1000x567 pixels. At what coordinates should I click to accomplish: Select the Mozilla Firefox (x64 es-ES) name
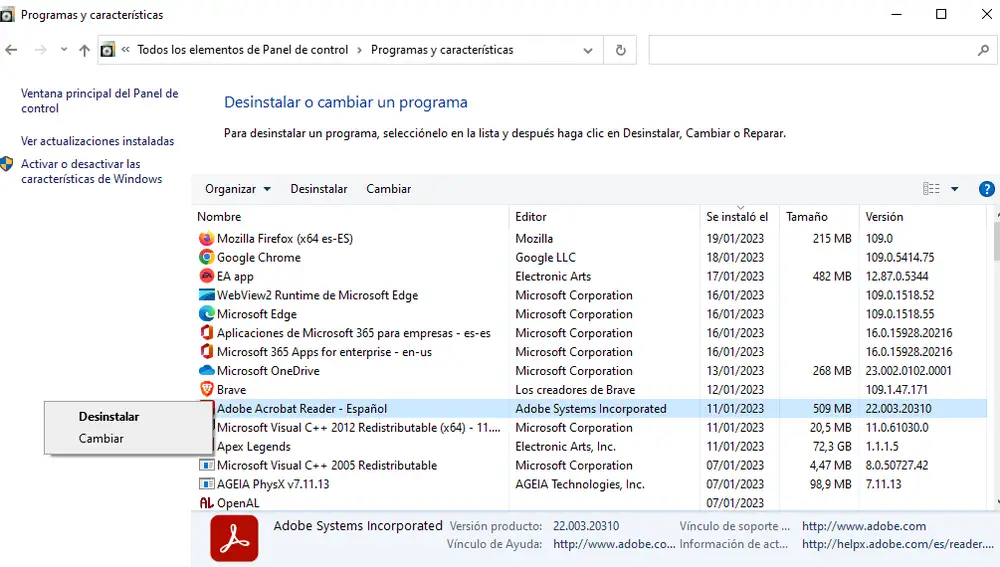tap(284, 239)
